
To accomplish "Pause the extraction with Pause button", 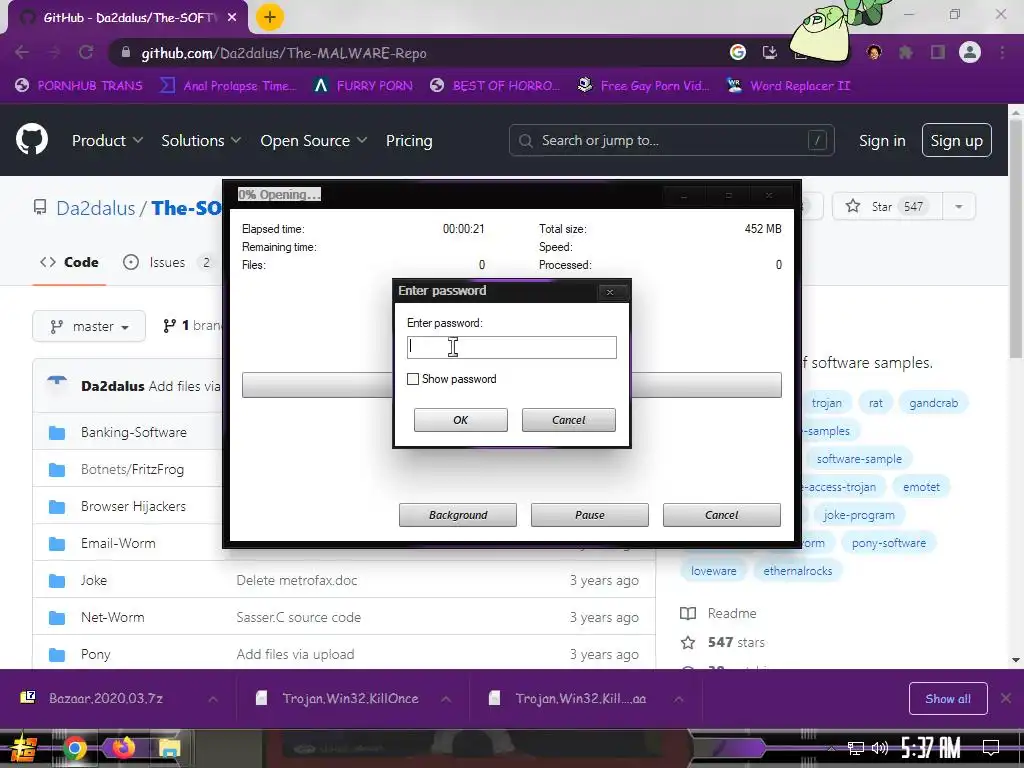I will pyautogui.click(x=590, y=515).
